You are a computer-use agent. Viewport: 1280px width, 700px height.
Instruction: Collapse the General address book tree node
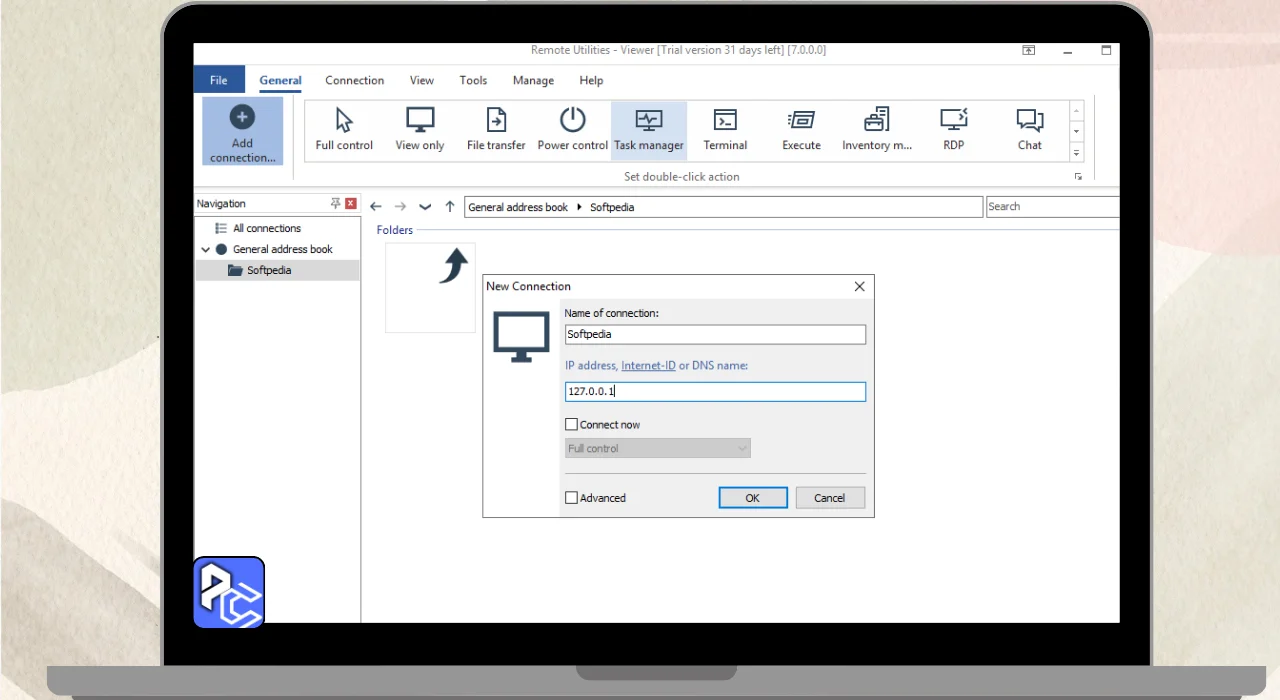click(x=206, y=250)
